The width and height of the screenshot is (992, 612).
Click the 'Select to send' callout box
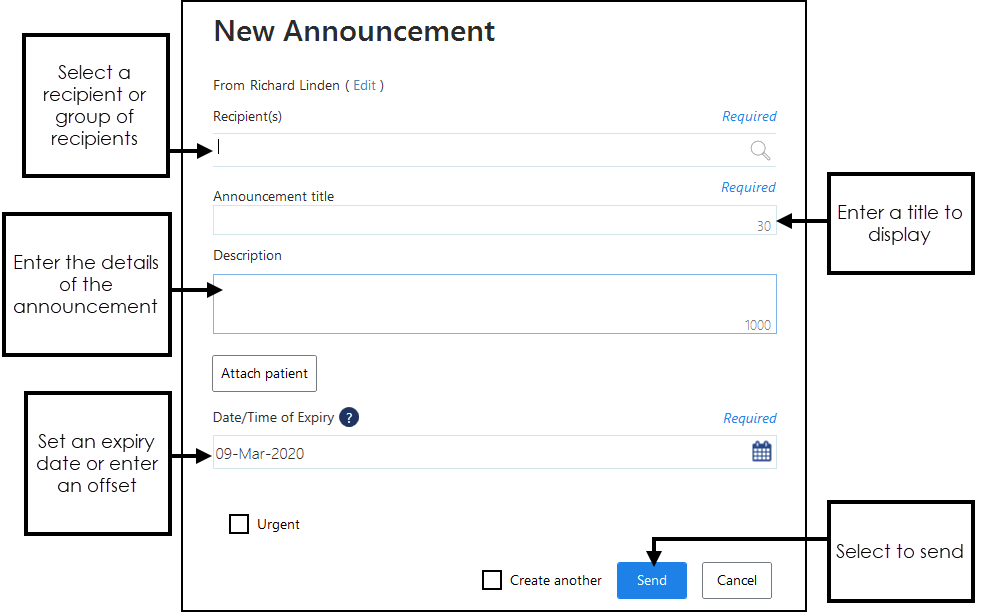[899, 552]
